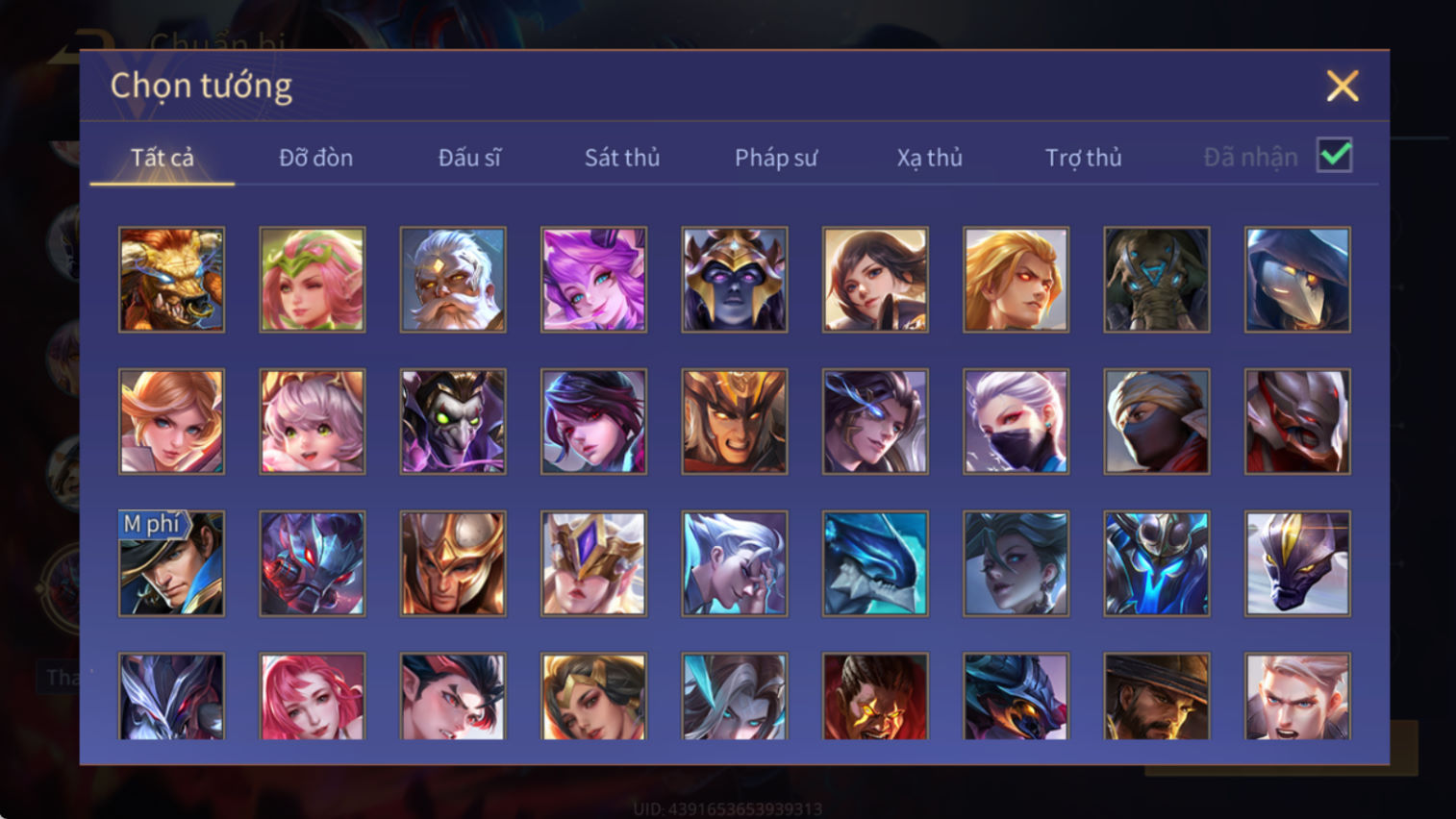Pick the cowboy hat bearded hero
Screen dimensions: 1456x819
[1157, 697]
